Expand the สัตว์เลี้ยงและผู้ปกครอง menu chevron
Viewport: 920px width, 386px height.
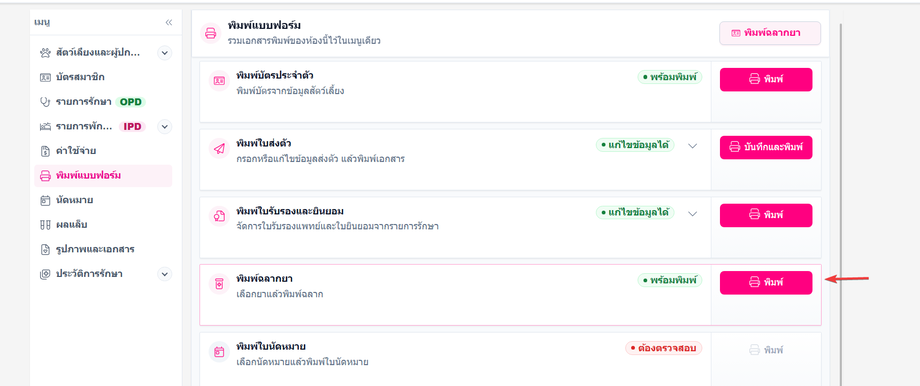tap(165, 53)
